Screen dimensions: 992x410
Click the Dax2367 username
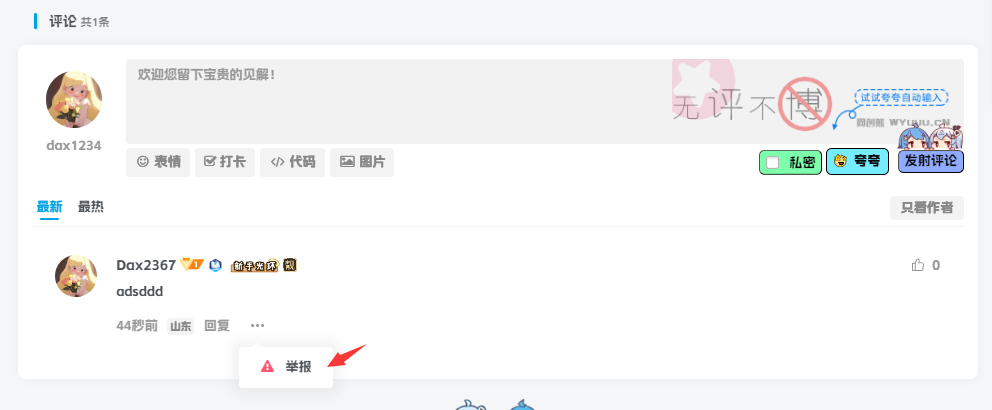[146, 265]
